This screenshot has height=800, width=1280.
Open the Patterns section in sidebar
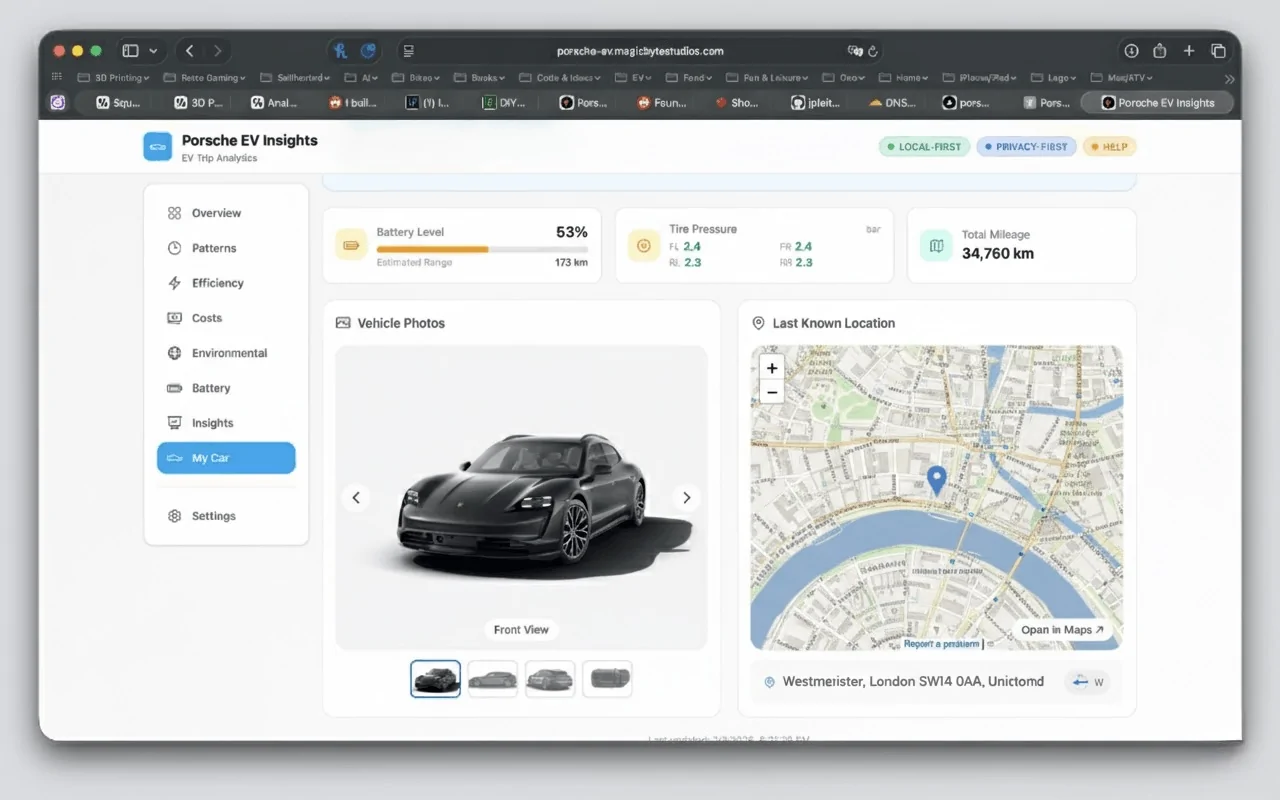coord(226,248)
